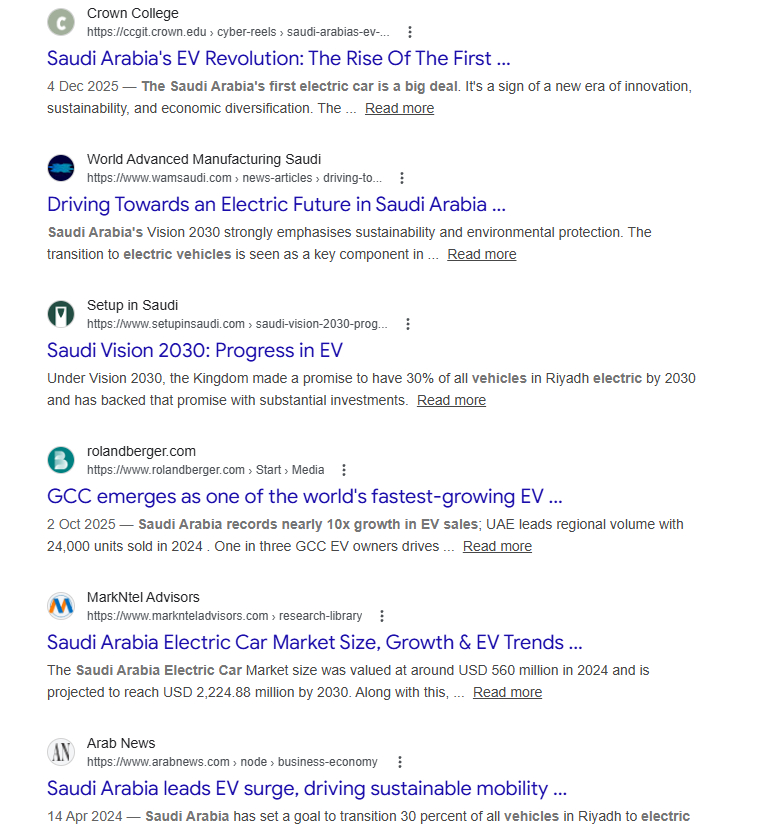Open the three-dot menu for the Setup in Saudi result

click(x=408, y=324)
